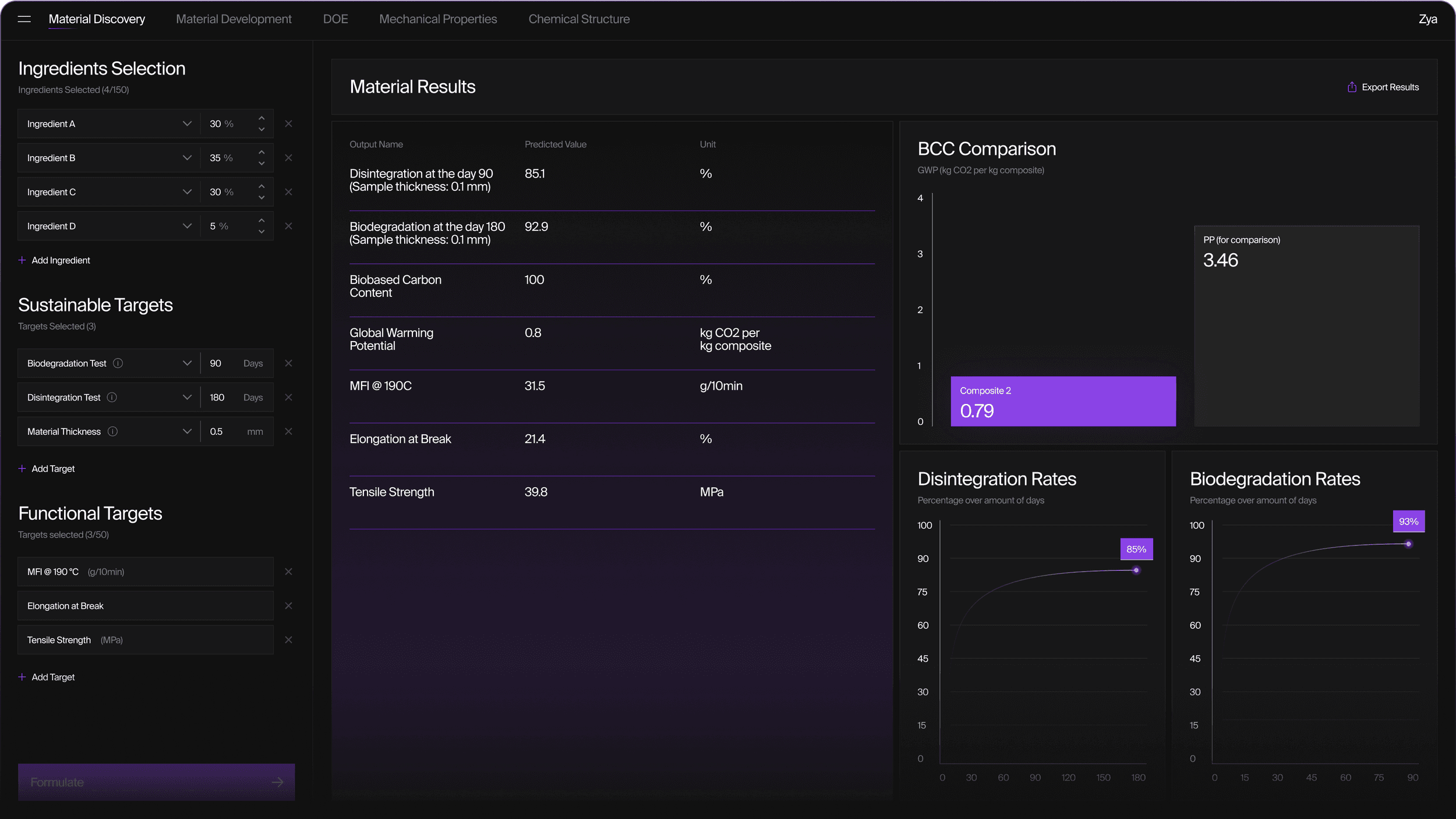Increment Ingredient D percentage stepper up
This screenshot has width=1456, height=819.
[261, 220]
